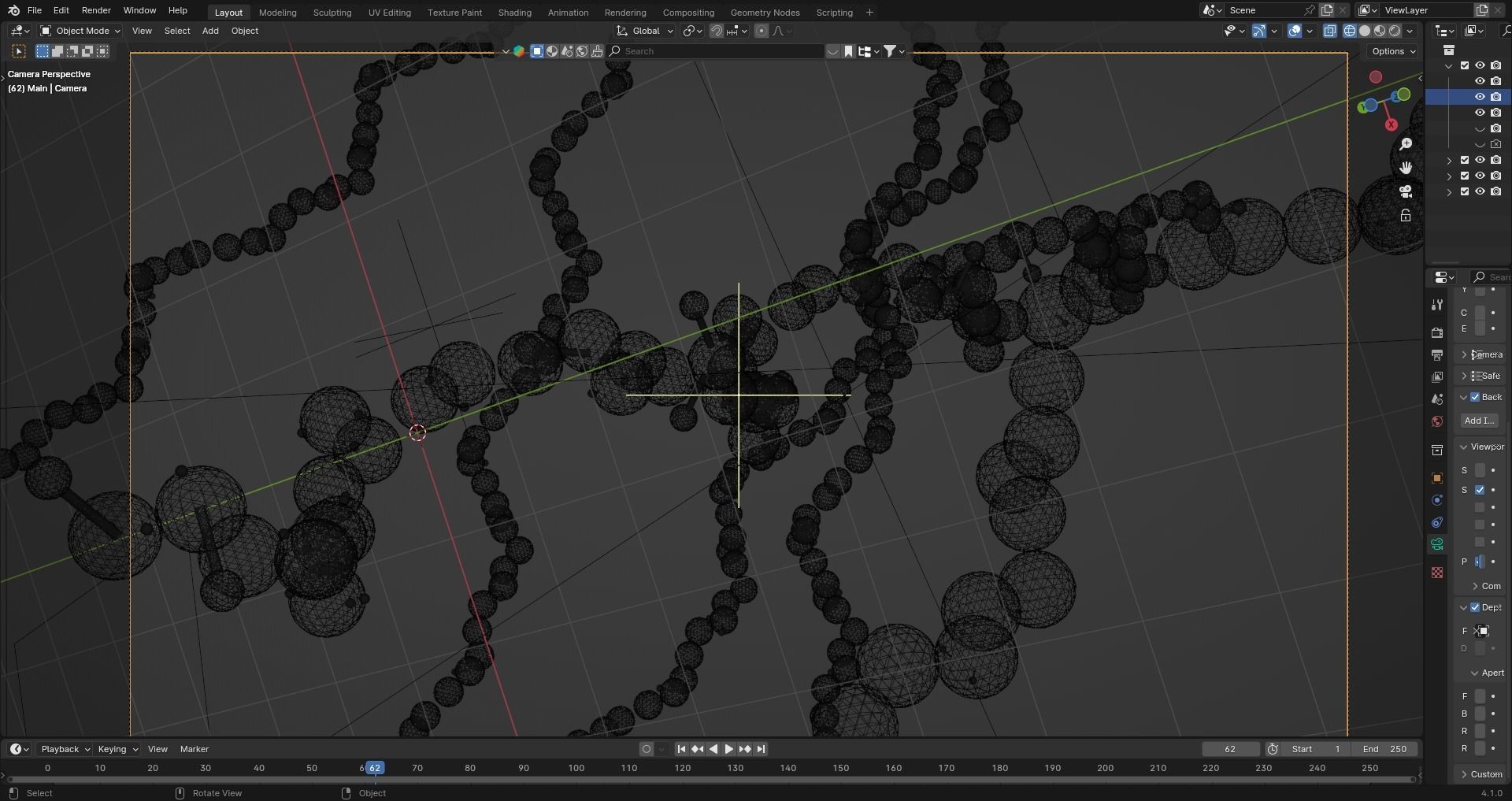Open the viewport Add menu
Viewport: 1512px width, 801px height.
click(x=210, y=31)
